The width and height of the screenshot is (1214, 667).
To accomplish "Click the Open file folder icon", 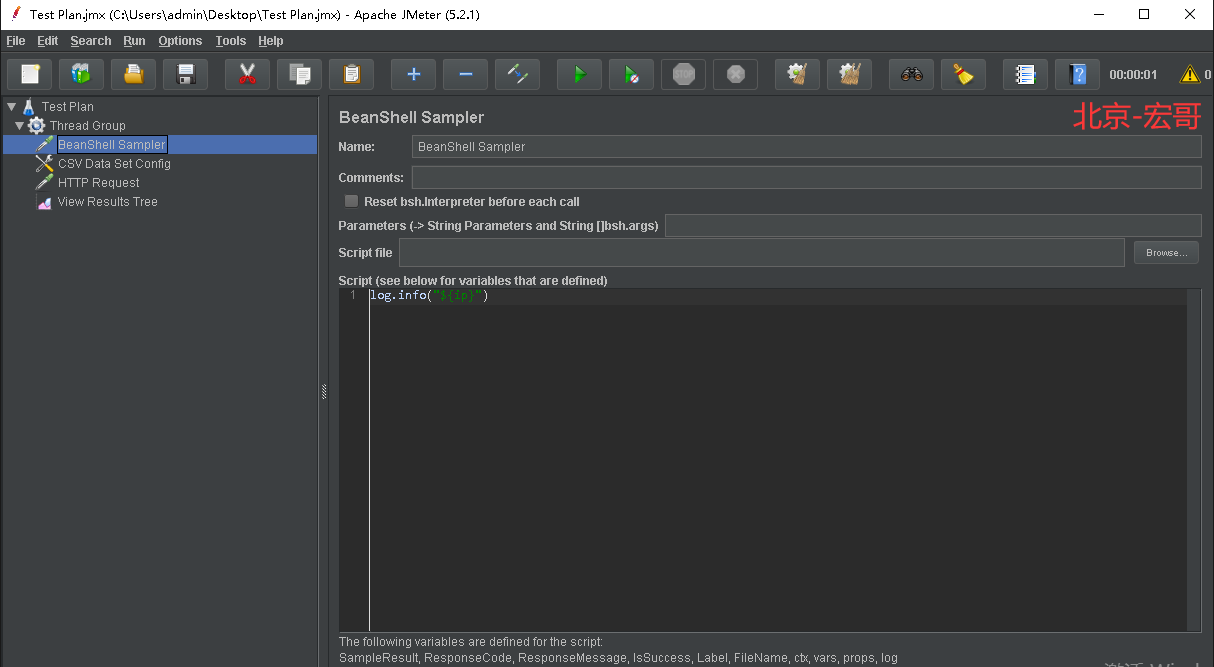I will 133,74.
